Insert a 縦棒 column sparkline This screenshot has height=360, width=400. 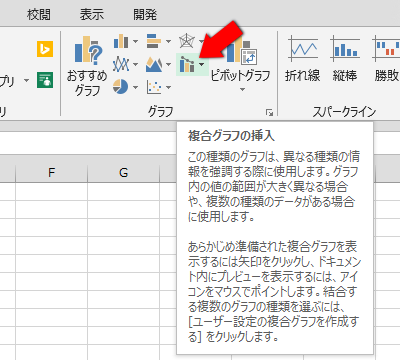point(345,58)
